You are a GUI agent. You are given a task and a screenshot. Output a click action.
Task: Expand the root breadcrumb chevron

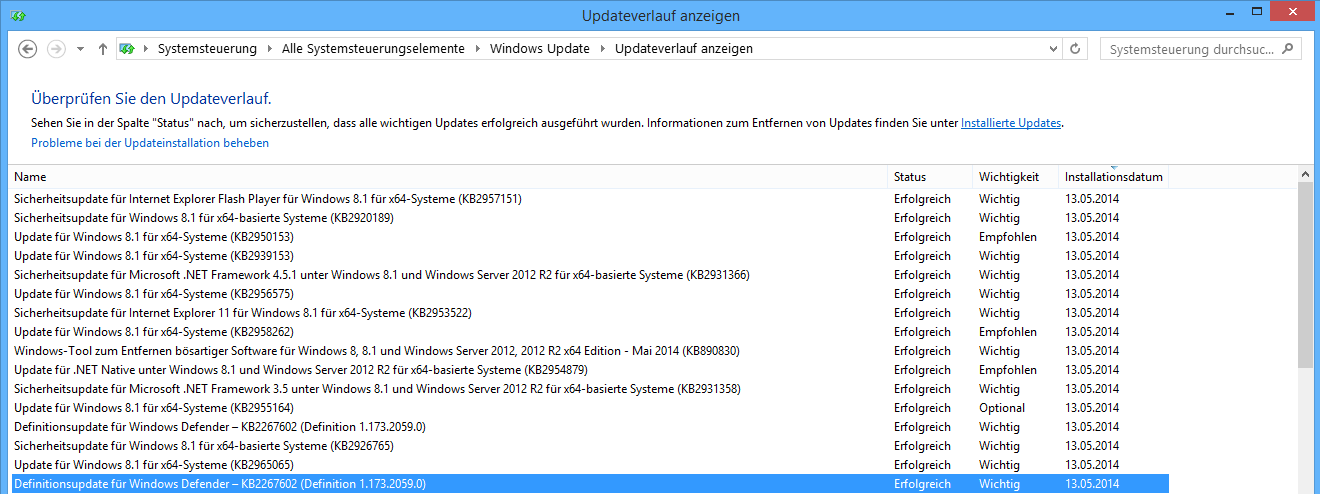(146, 49)
